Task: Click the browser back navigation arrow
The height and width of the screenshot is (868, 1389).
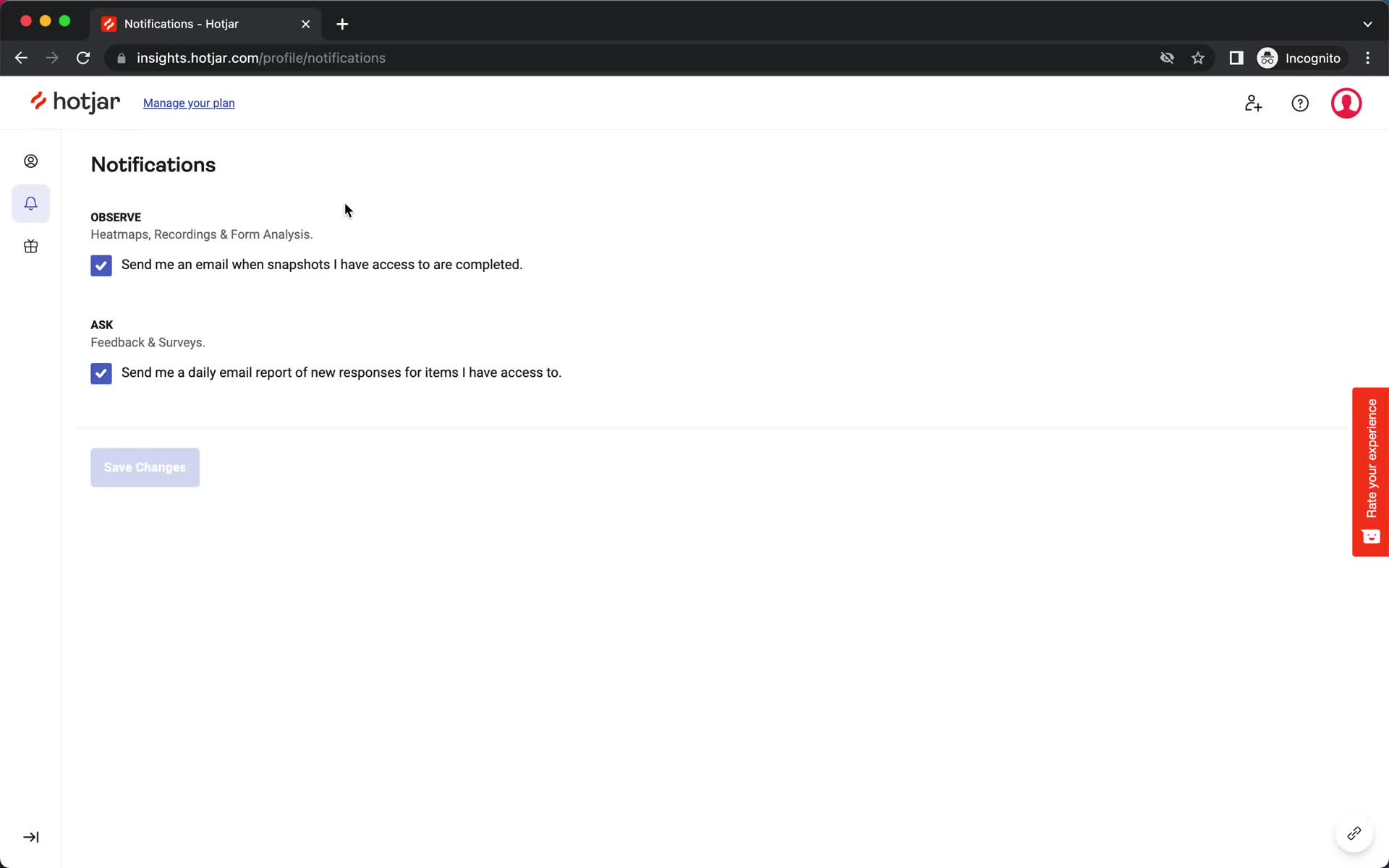Action: point(21,58)
